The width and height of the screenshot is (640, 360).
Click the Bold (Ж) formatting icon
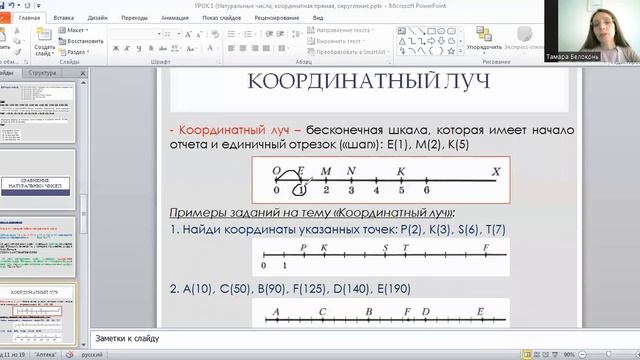tap(116, 48)
